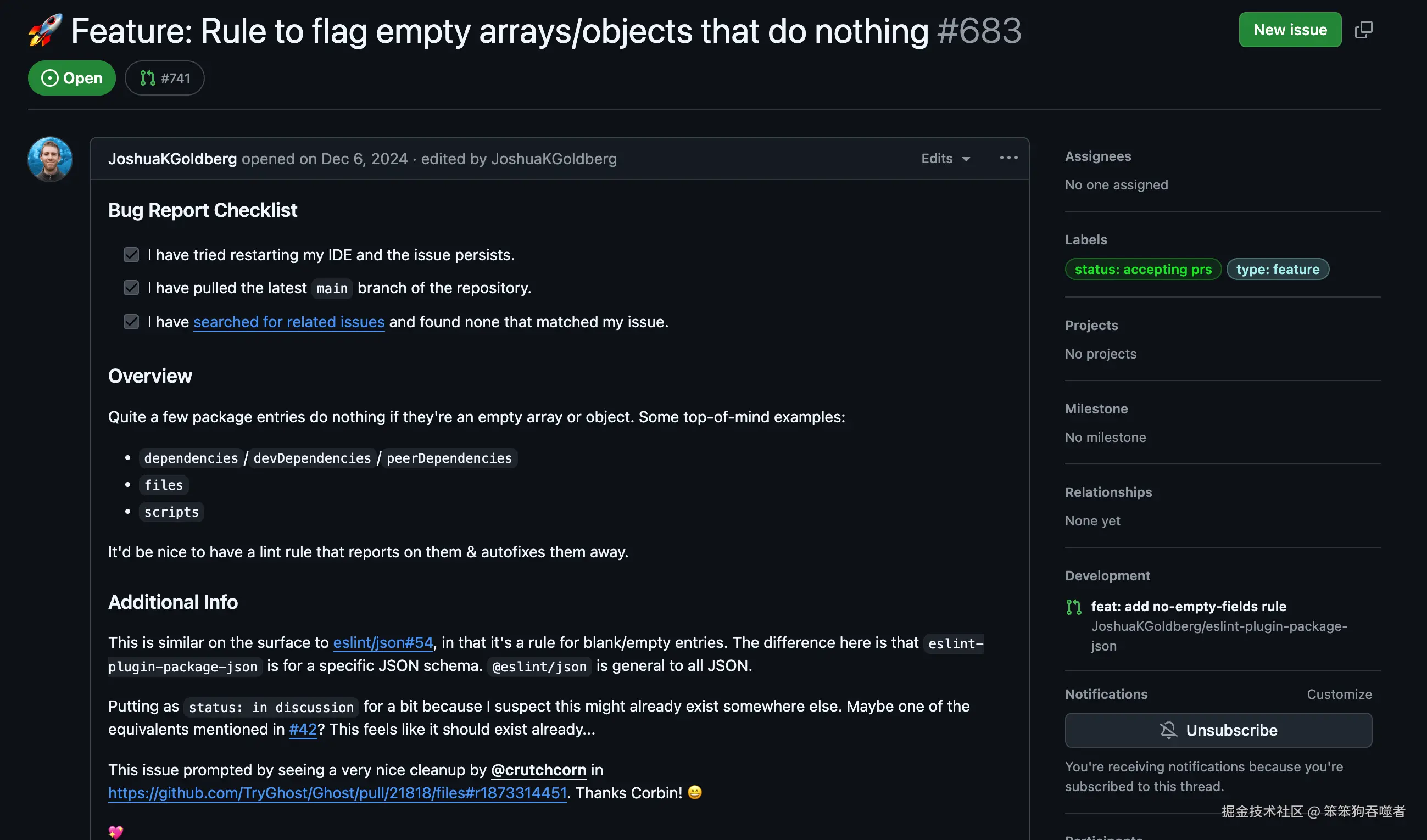Toggle the pulled latest main branch checkbox
The height and width of the screenshot is (840, 1427).
(131, 288)
